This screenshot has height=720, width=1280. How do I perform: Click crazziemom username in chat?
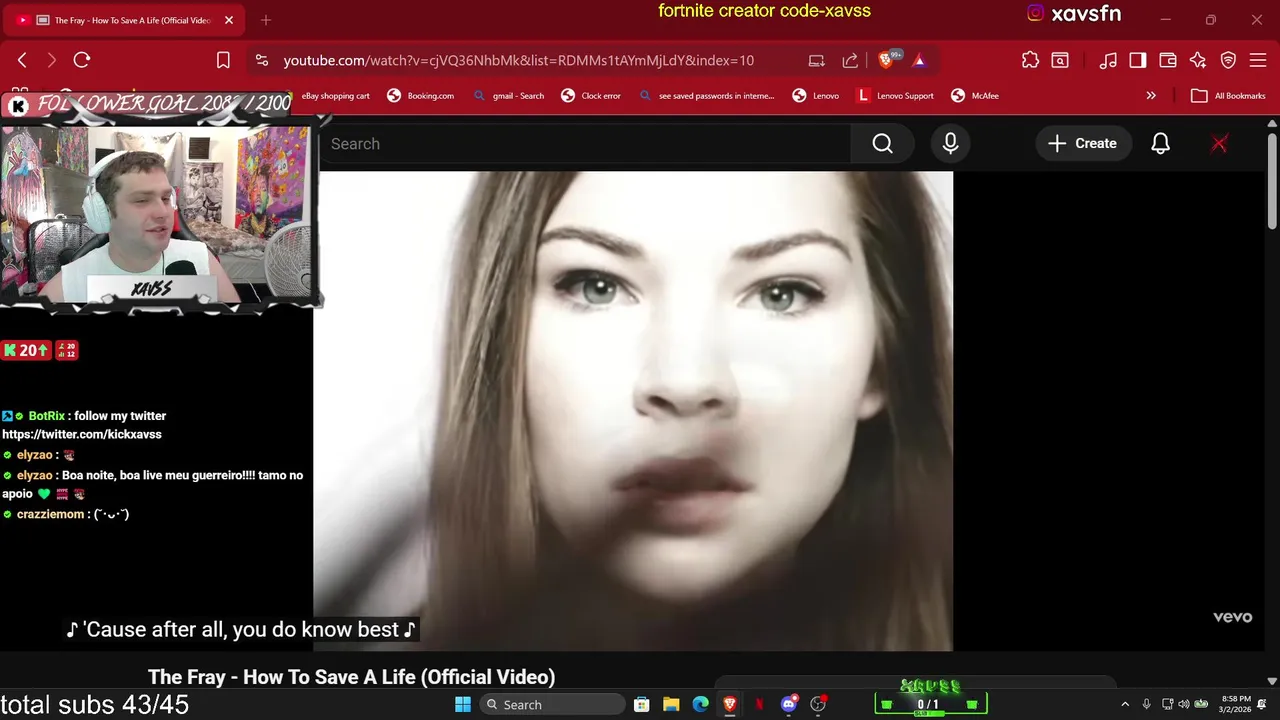(51, 514)
